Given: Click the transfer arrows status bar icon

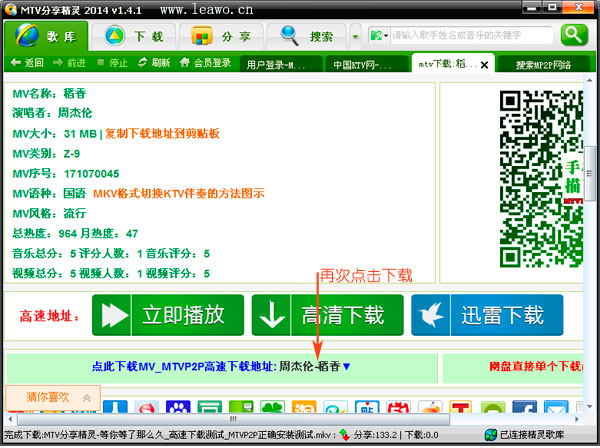Looking at the screenshot, I should point(344,435).
